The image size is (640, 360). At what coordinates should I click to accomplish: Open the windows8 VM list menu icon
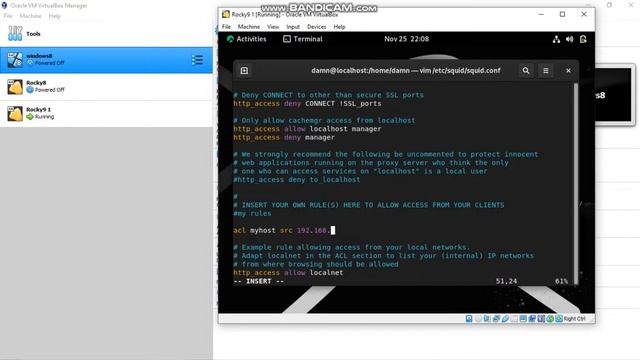pos(197,60)
